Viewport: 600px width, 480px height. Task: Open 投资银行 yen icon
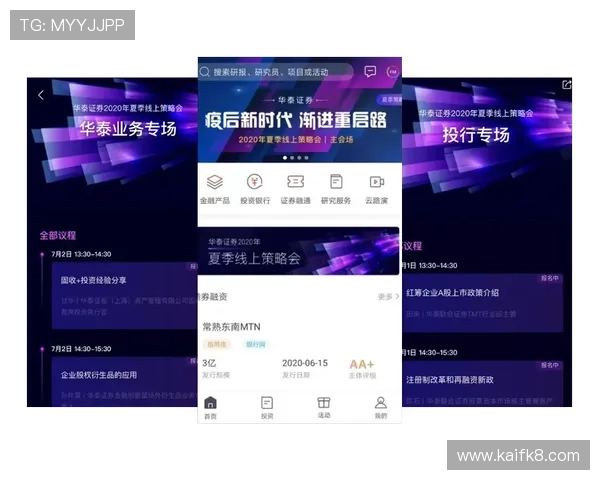click(x=254, y=182)
